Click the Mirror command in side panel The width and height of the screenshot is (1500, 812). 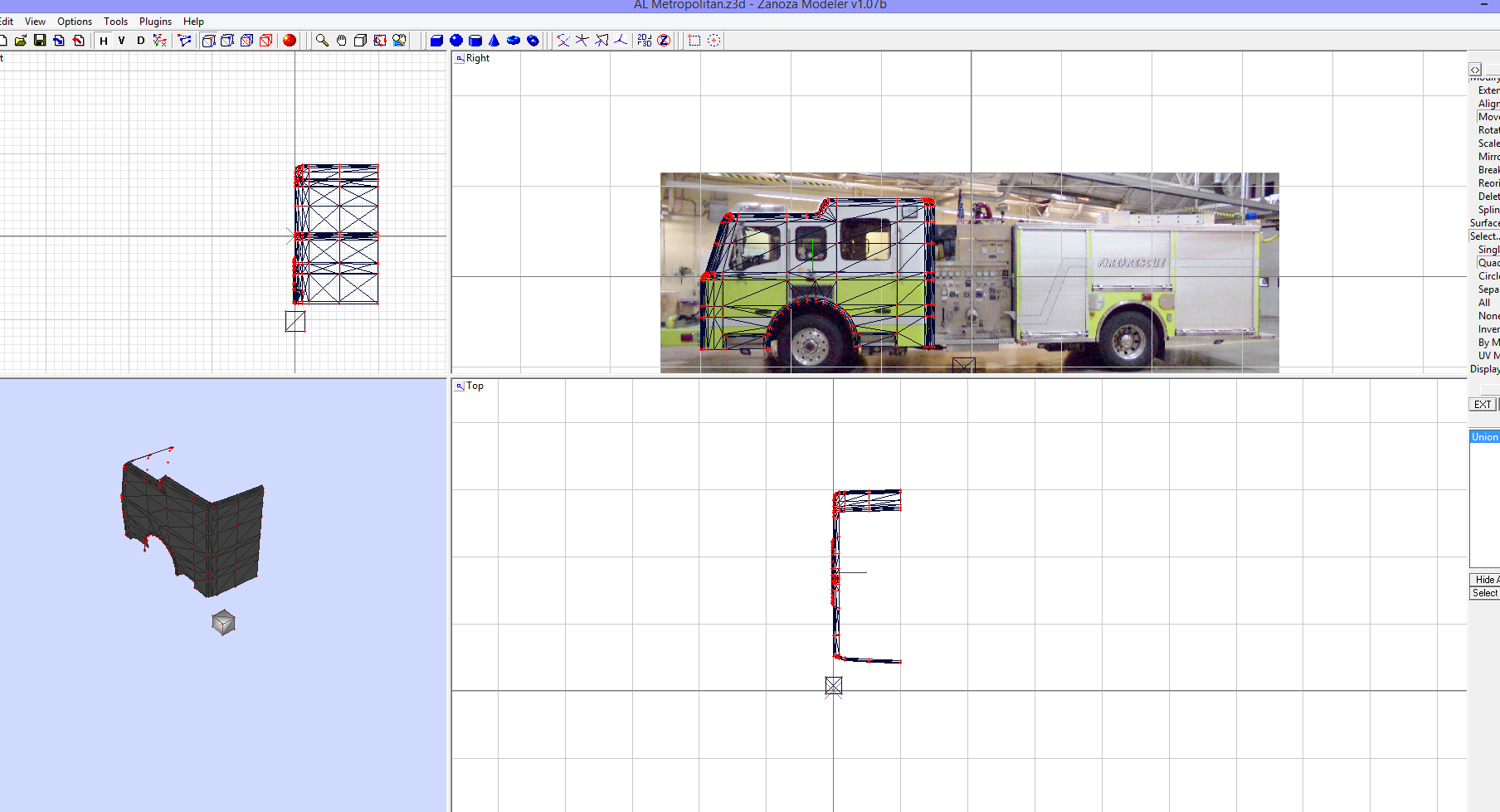coord(1488,157)
